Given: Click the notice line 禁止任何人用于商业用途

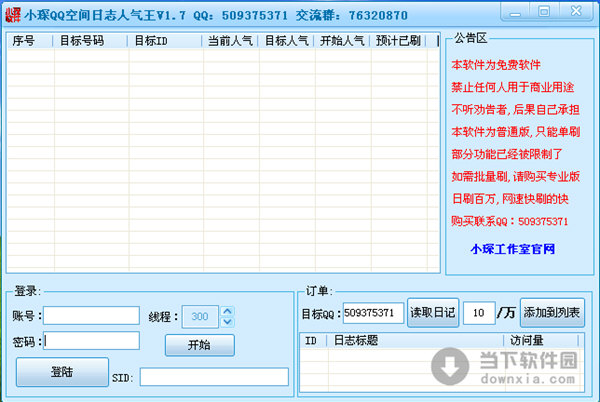Looking at the screenshot, I should click(x=513, y=87).
